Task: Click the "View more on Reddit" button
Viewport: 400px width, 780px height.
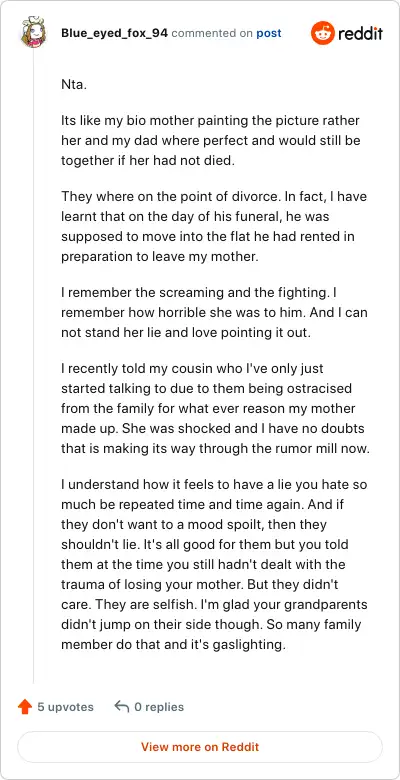Action: pyautogui.click(x=200, y=747)
